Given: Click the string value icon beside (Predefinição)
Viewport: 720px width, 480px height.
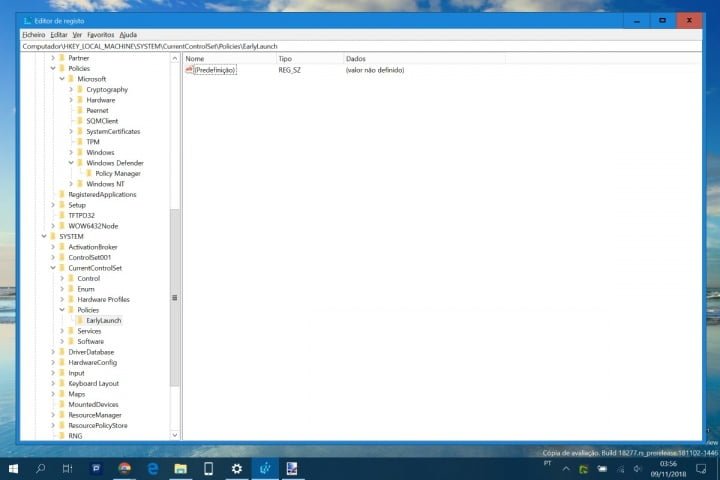Looking at the screenshot, I should pos(189,69).
